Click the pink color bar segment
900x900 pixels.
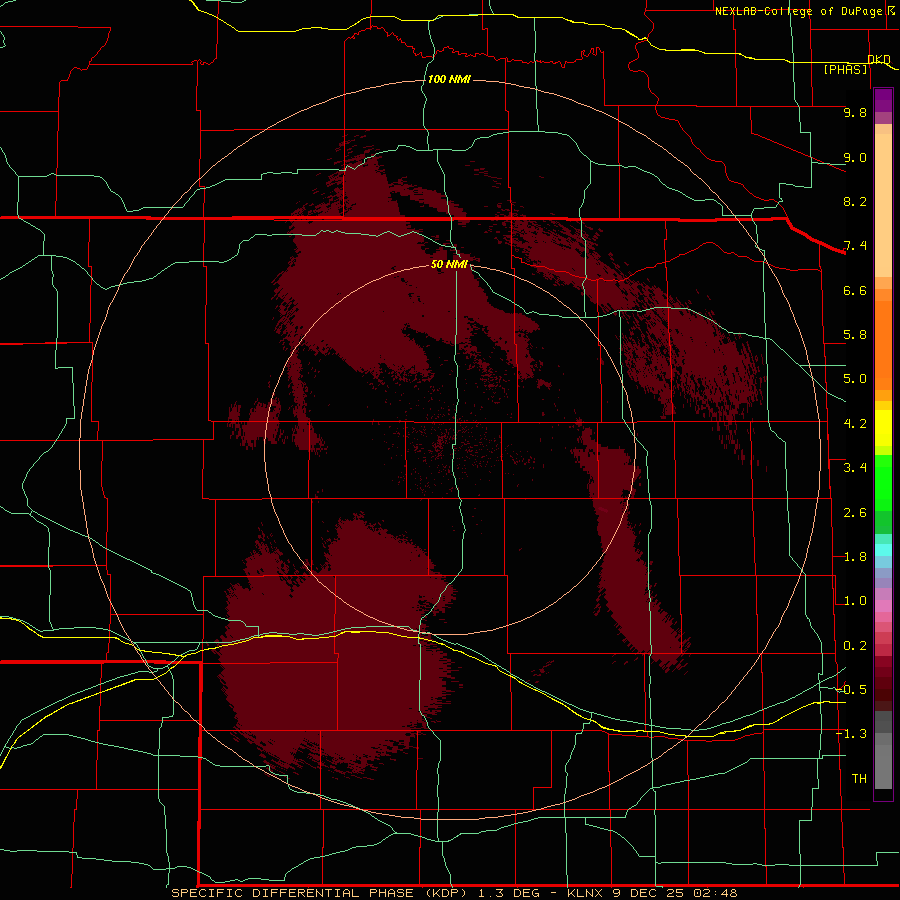(x=883, y=606)
